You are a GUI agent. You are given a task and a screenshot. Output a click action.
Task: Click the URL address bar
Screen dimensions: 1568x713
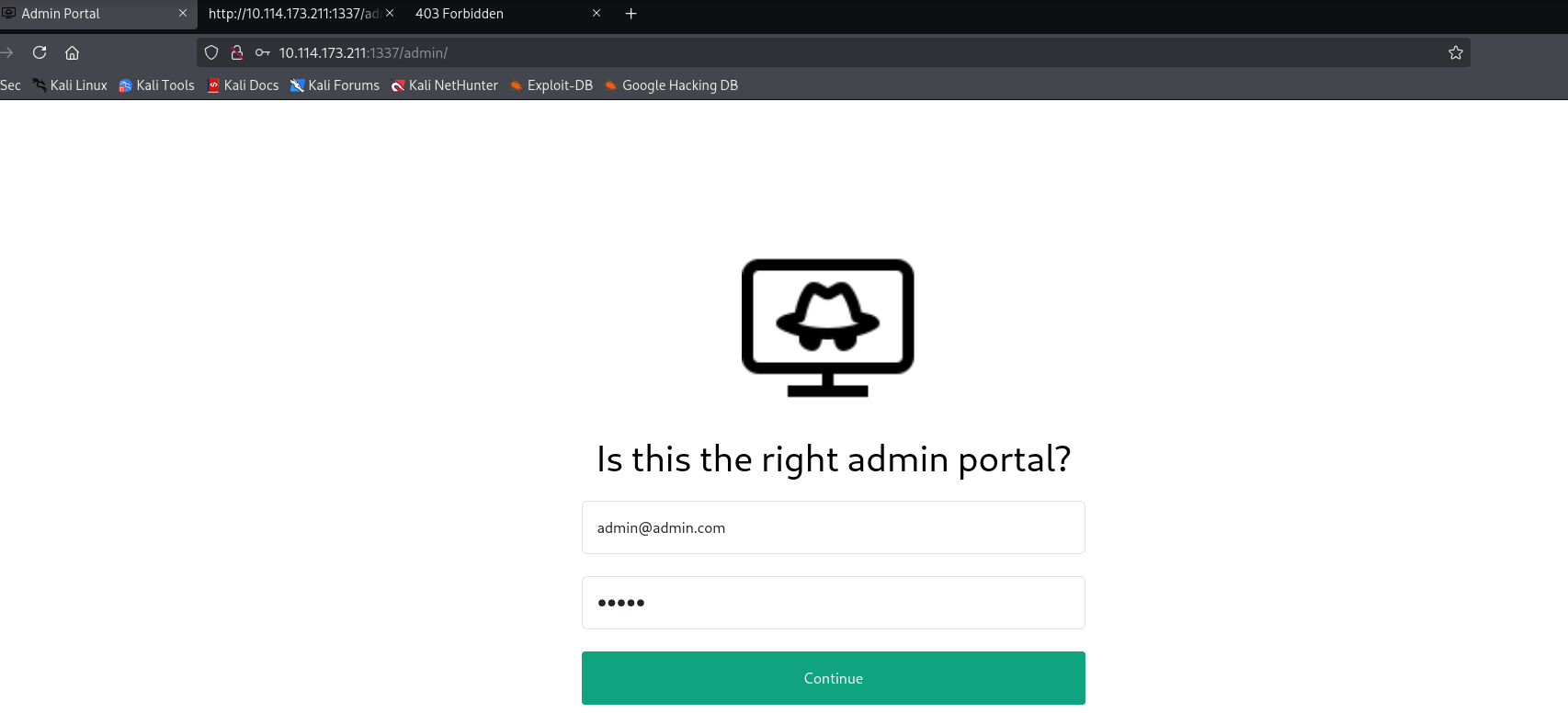click(x=827, y=52)
